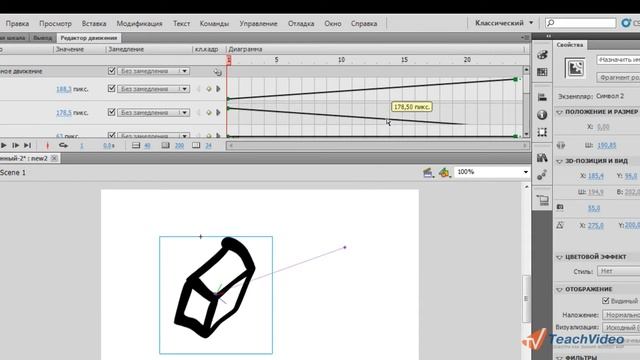Click the 3D X position value 185,4

pyautogui.click(x=596, y=176)
